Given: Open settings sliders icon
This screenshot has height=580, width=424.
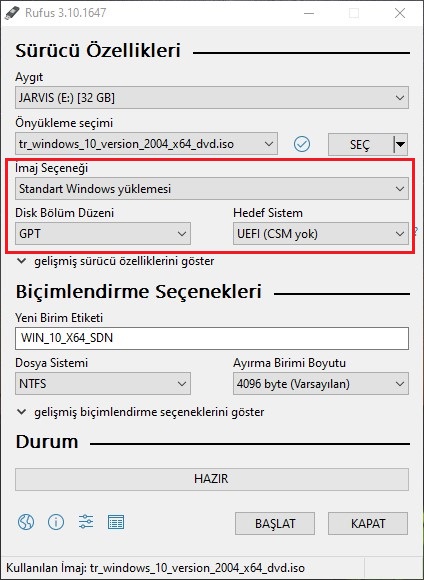Looking at the screenshot, I should 86,522.
